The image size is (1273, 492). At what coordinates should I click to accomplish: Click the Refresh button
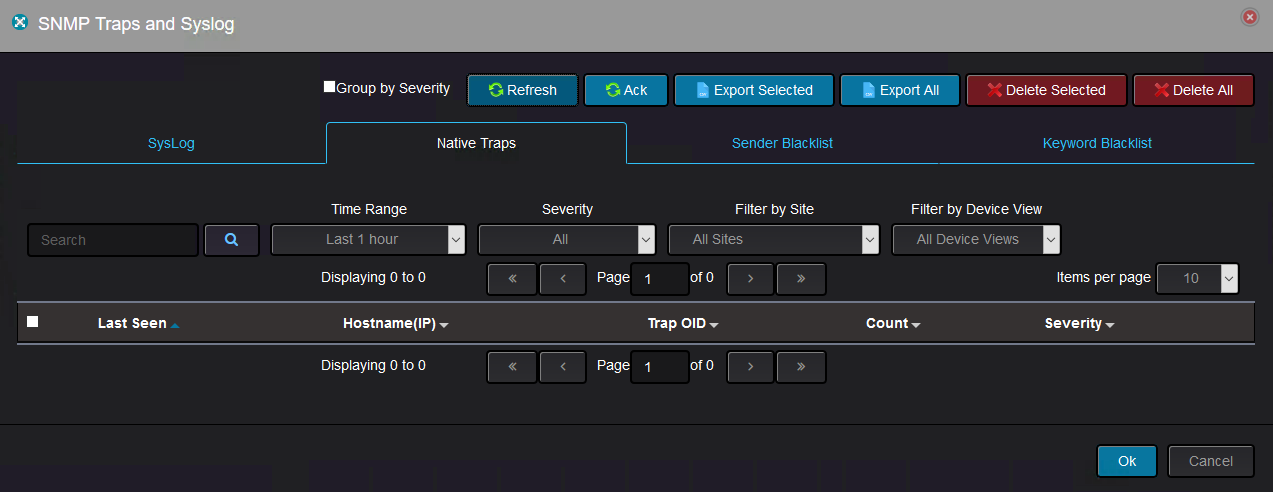pyautogui.click(x=523, y=90)
